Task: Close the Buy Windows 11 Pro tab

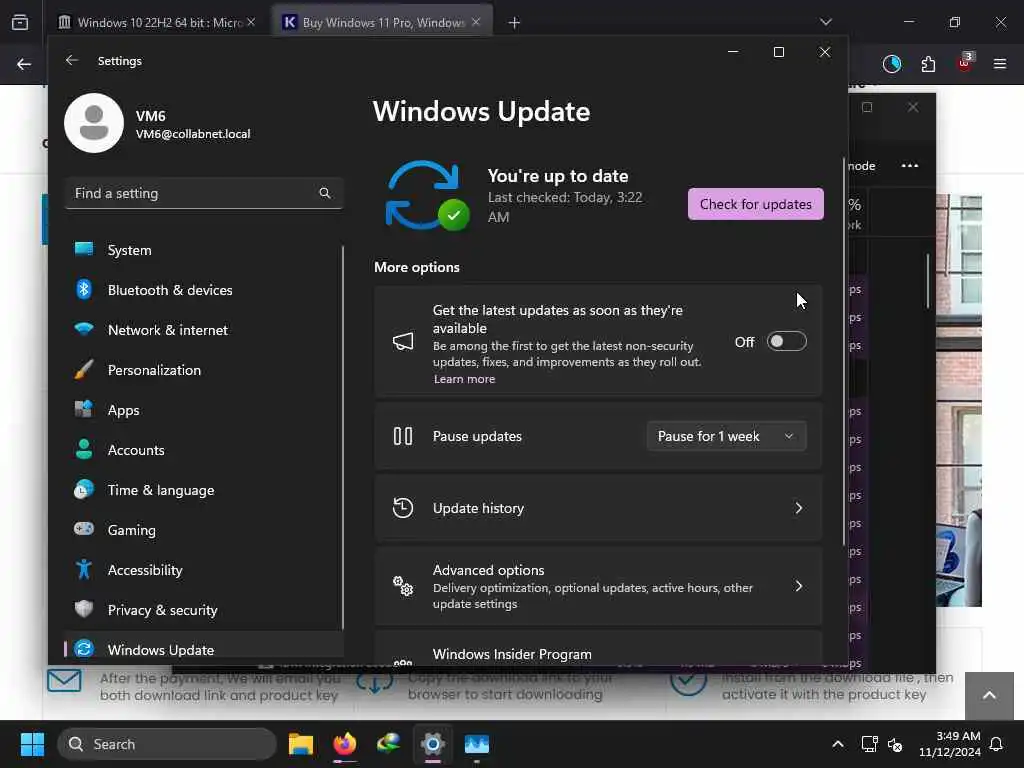Action: click(476, 22)
